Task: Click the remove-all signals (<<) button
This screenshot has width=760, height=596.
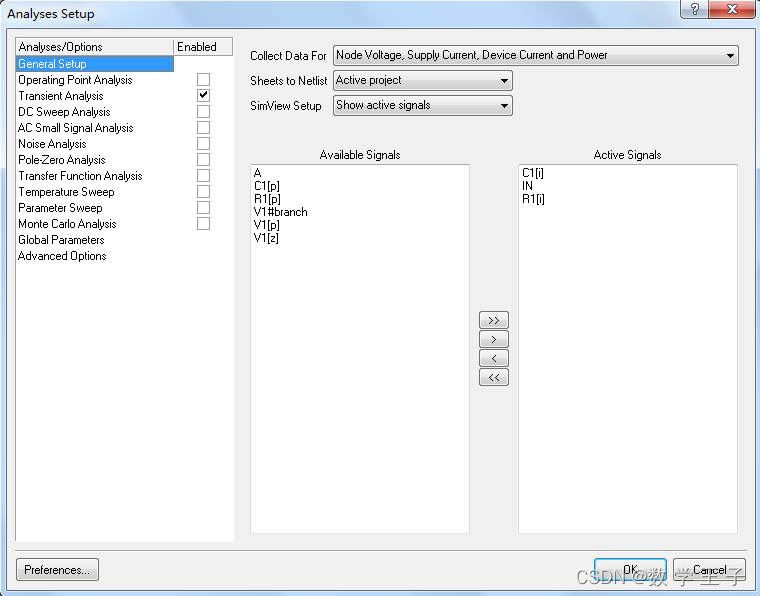Action: tap(494, 377)
